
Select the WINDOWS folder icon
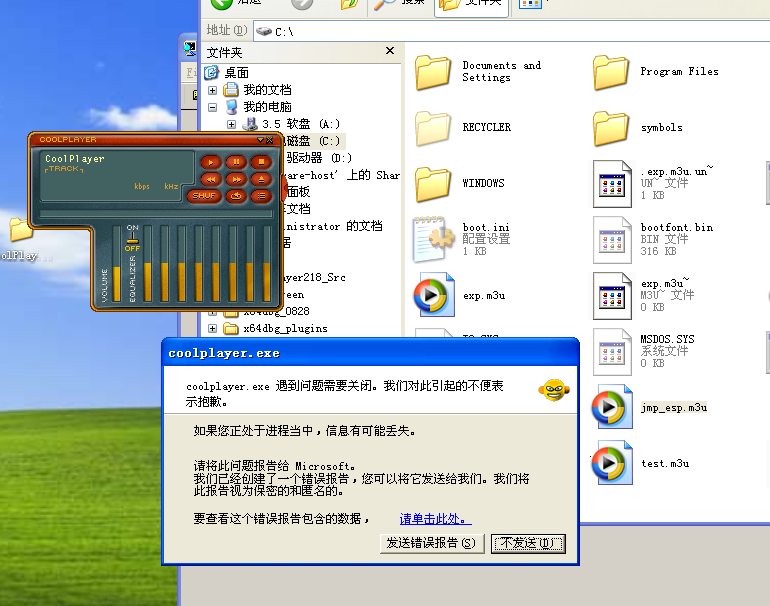(x=433, y=184)
